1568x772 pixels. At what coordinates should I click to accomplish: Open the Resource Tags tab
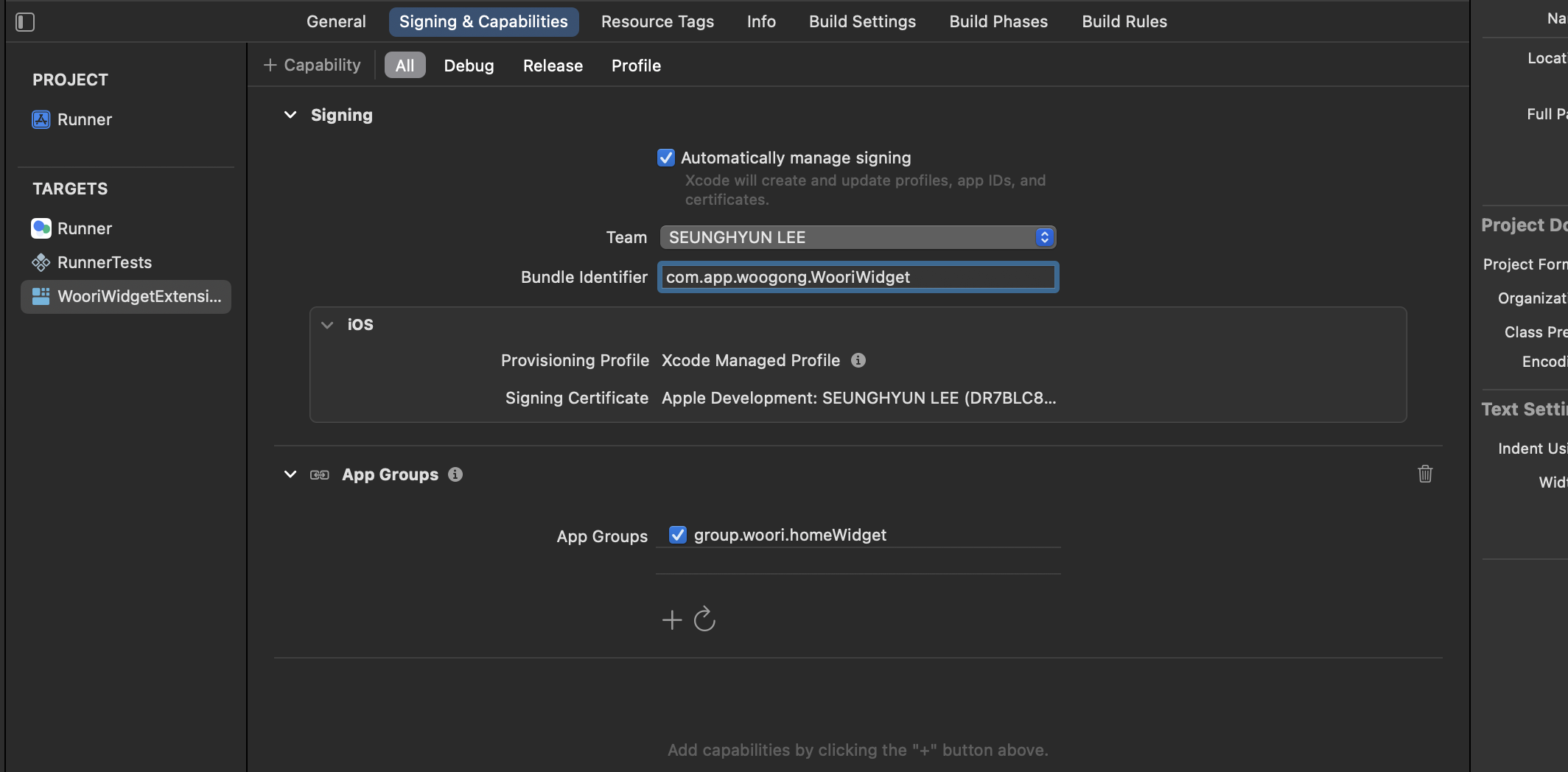[x=657, y=21]
